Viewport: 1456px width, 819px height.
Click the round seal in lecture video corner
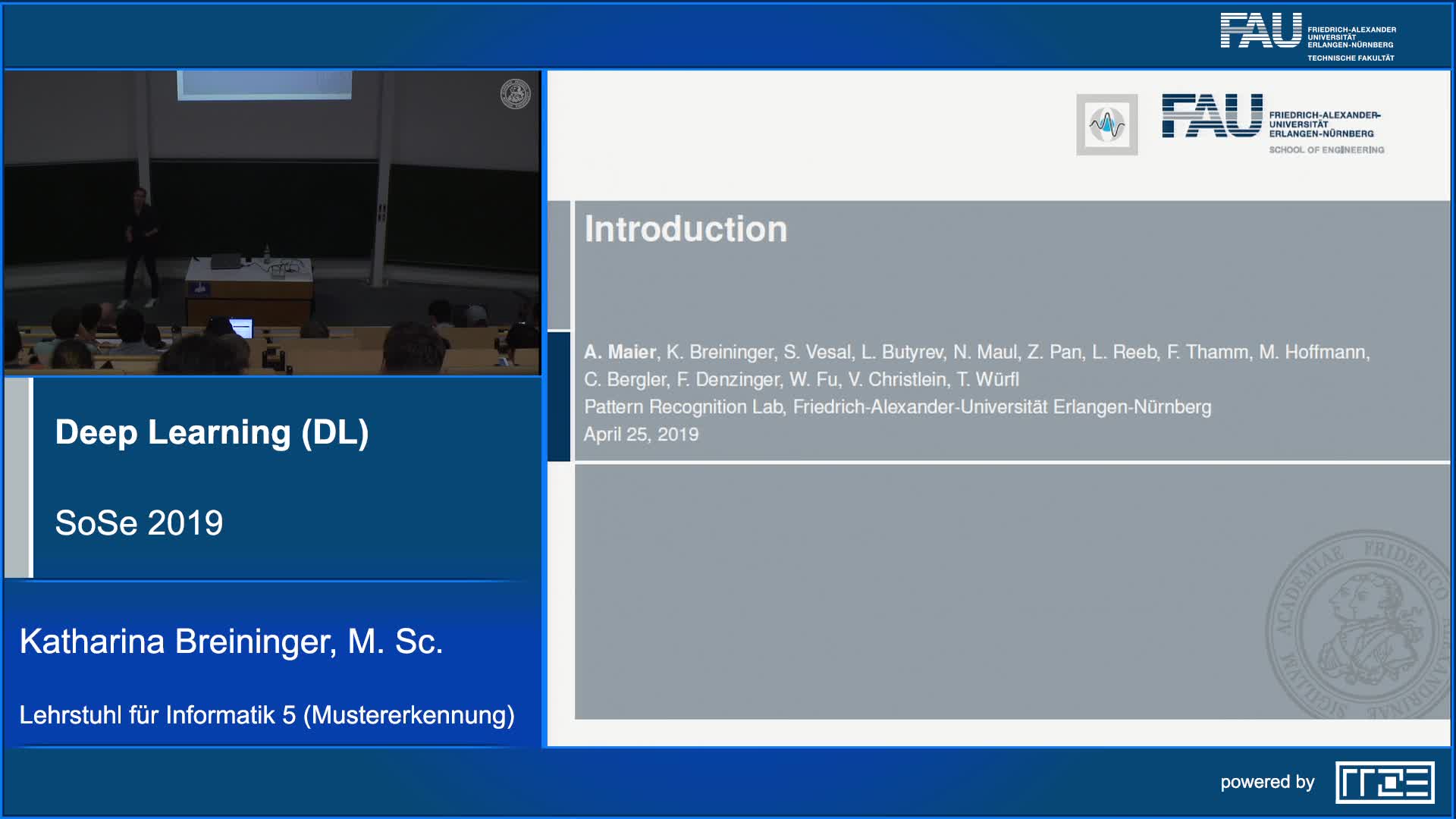pos(515,94)
